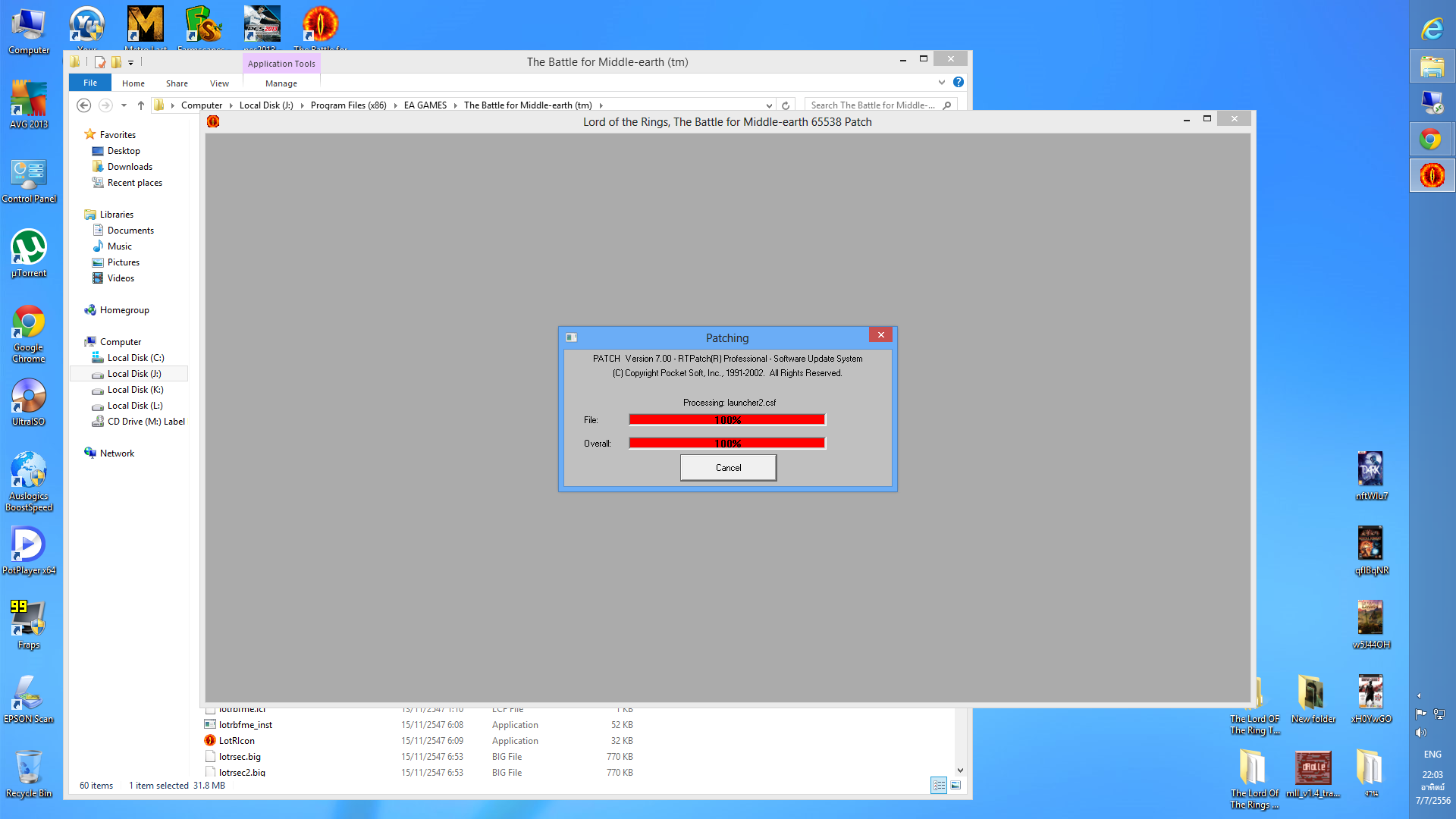Viewport: 1456px width, 819px height.
Task: Select Local Disk (K:) in sidebar
Action: coord(135,390)
